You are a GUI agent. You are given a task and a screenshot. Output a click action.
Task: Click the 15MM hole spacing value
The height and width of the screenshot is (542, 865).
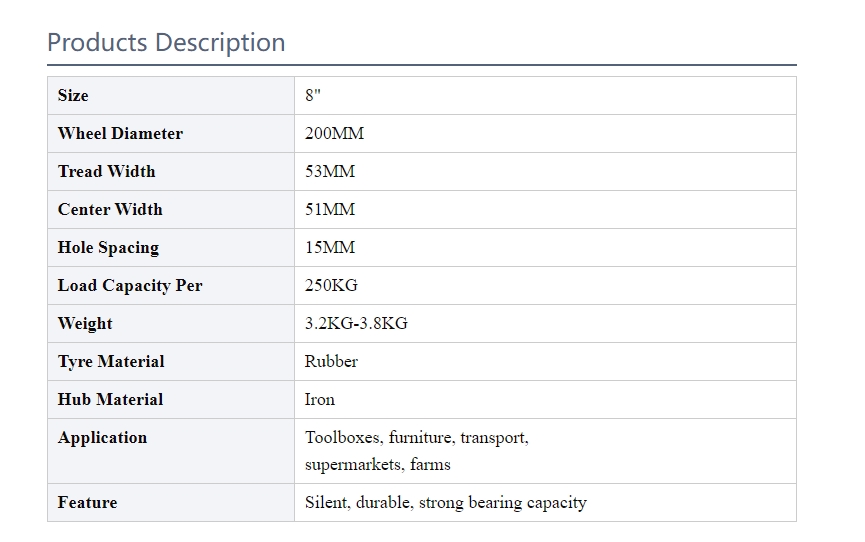[x=330, y=248]
